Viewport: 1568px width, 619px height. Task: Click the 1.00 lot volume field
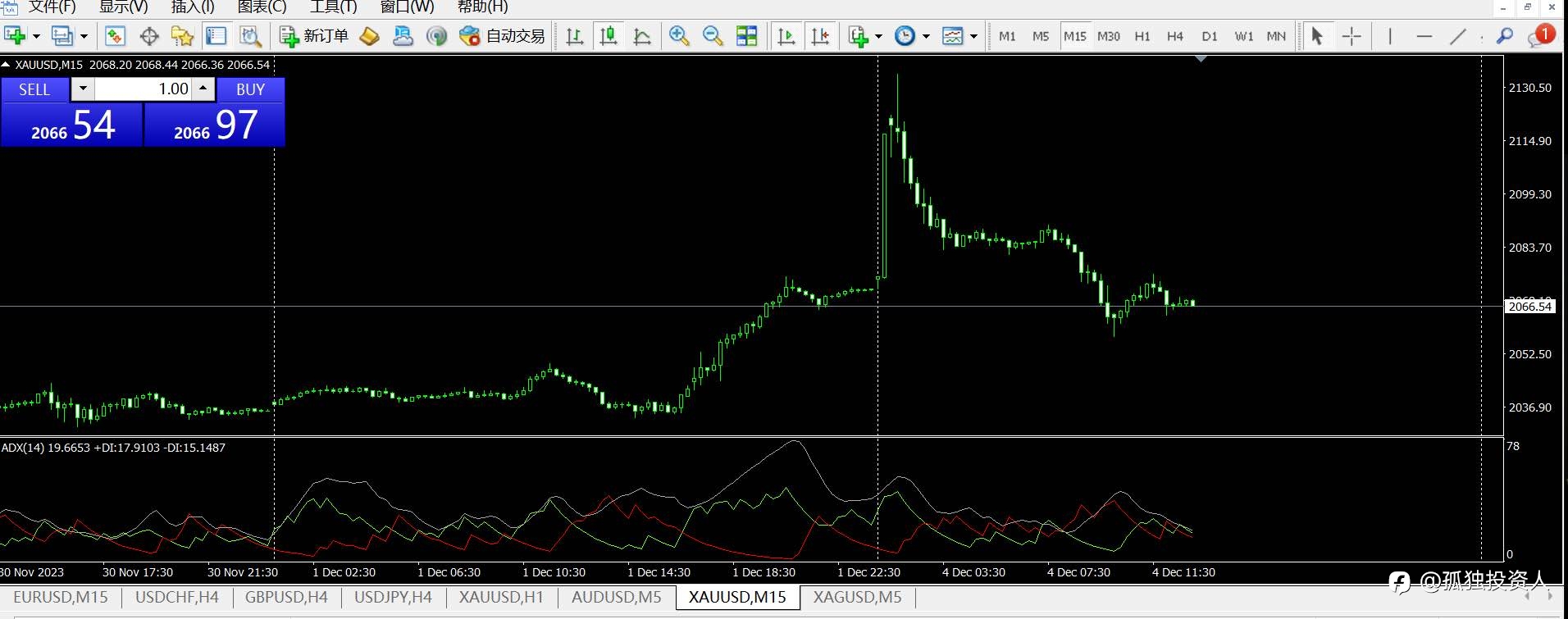click(144, 89)
